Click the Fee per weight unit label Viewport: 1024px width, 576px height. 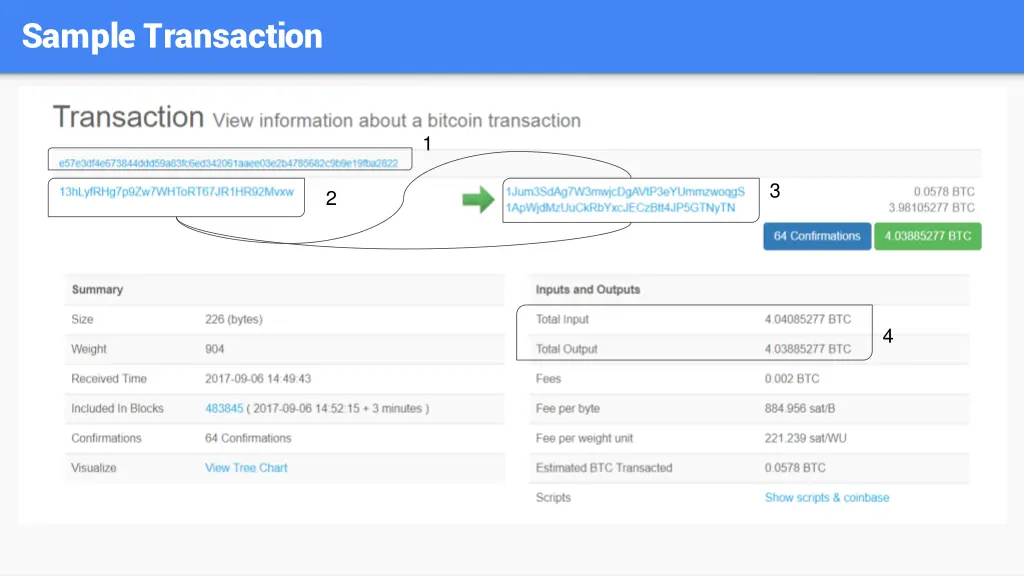click(584, 438)
